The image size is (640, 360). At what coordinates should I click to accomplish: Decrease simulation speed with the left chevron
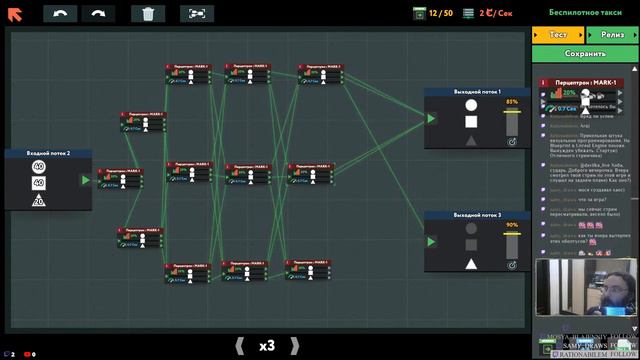(240, 346)
